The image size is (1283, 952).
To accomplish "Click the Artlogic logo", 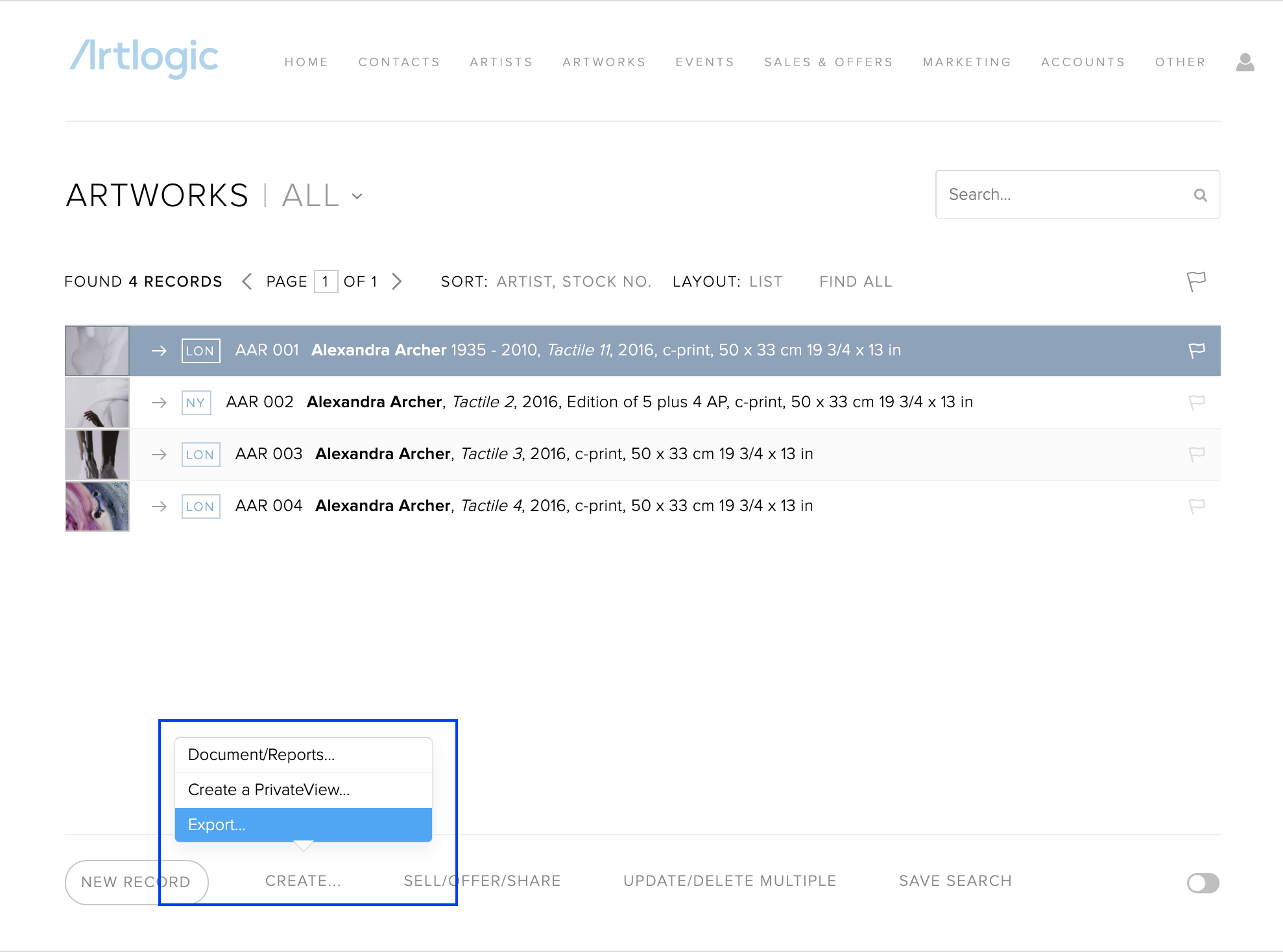I will click(143, 58).
